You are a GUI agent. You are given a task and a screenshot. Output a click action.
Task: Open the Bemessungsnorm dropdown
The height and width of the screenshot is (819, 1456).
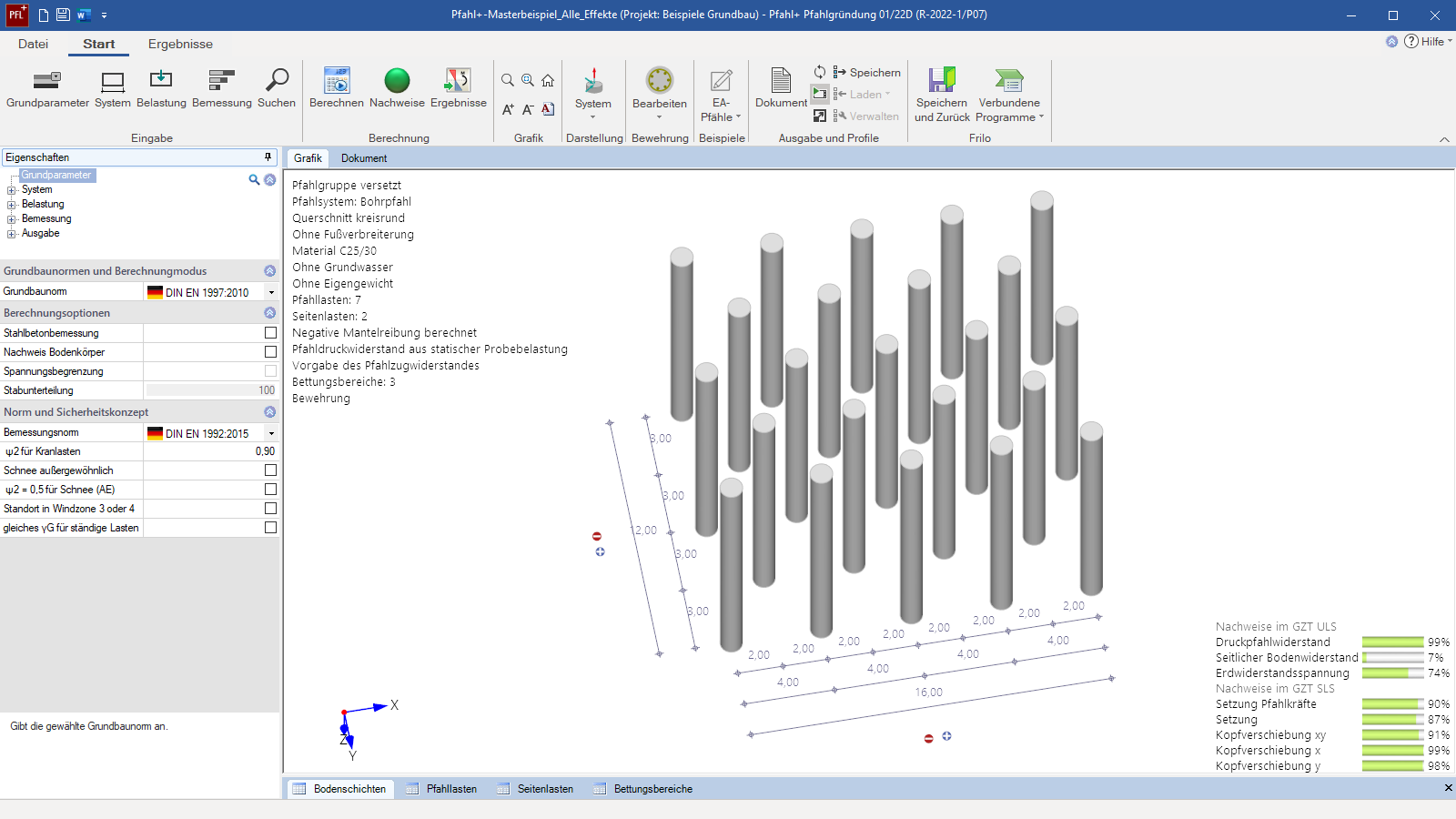point(271,433)
